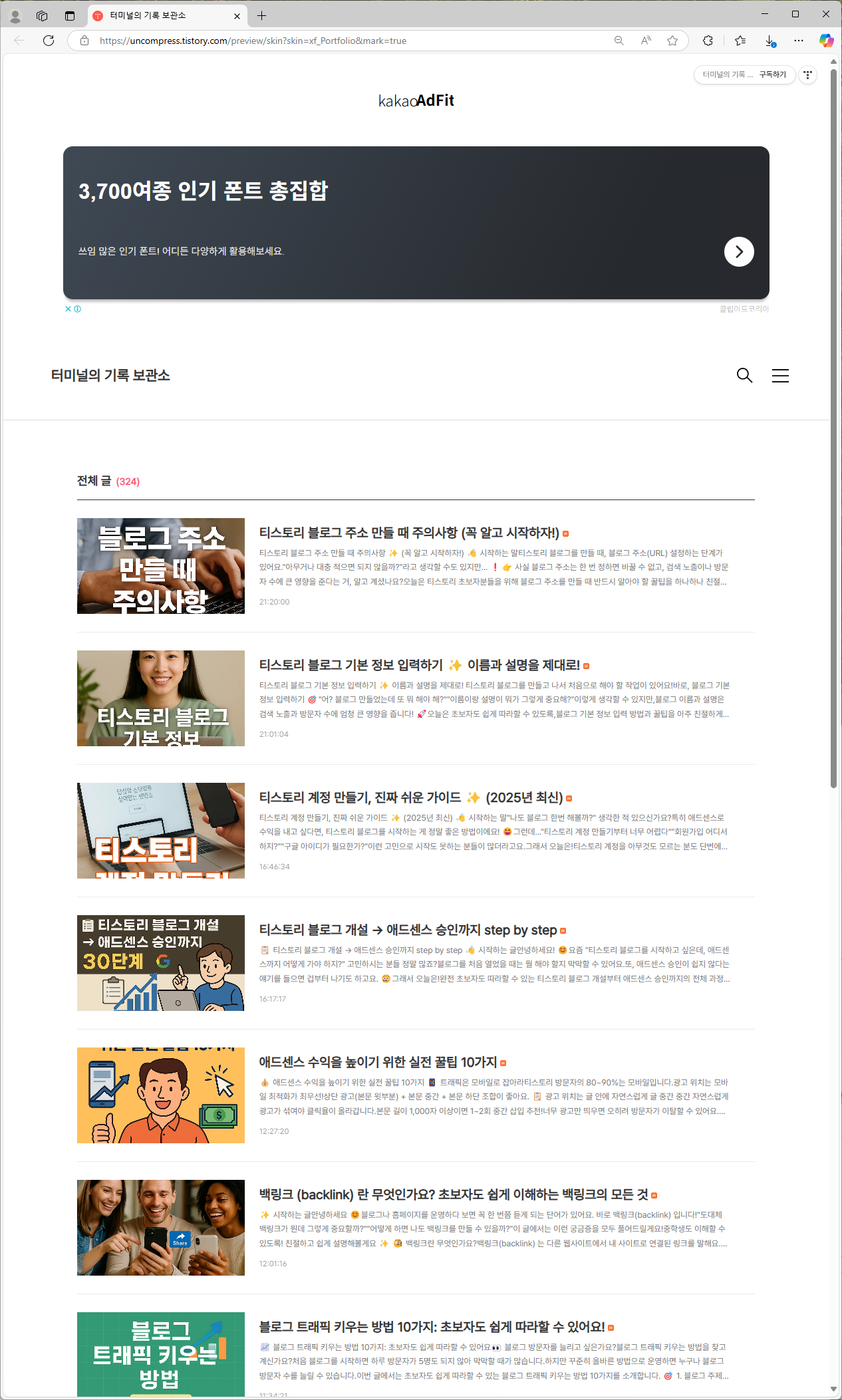Image resolution: width=842 pixels, height=1400 pixels.
Task: Add this page to favorites star
Action: point(672,41)
